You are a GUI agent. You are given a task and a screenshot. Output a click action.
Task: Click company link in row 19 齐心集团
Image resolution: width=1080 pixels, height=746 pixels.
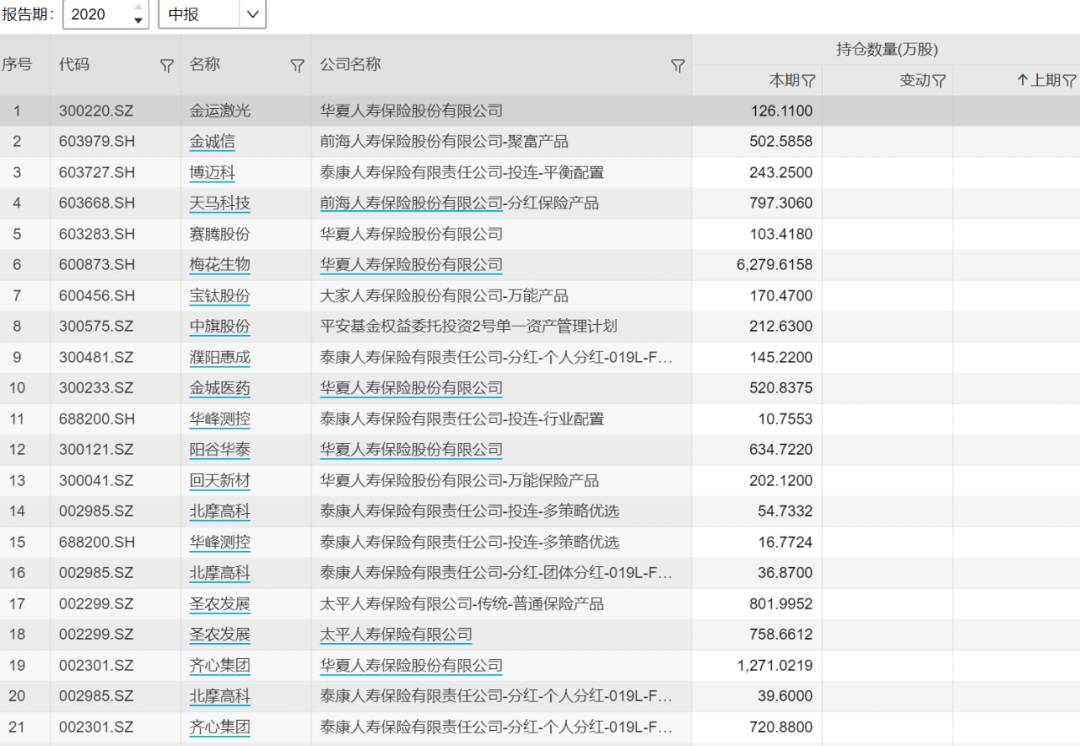411,665
